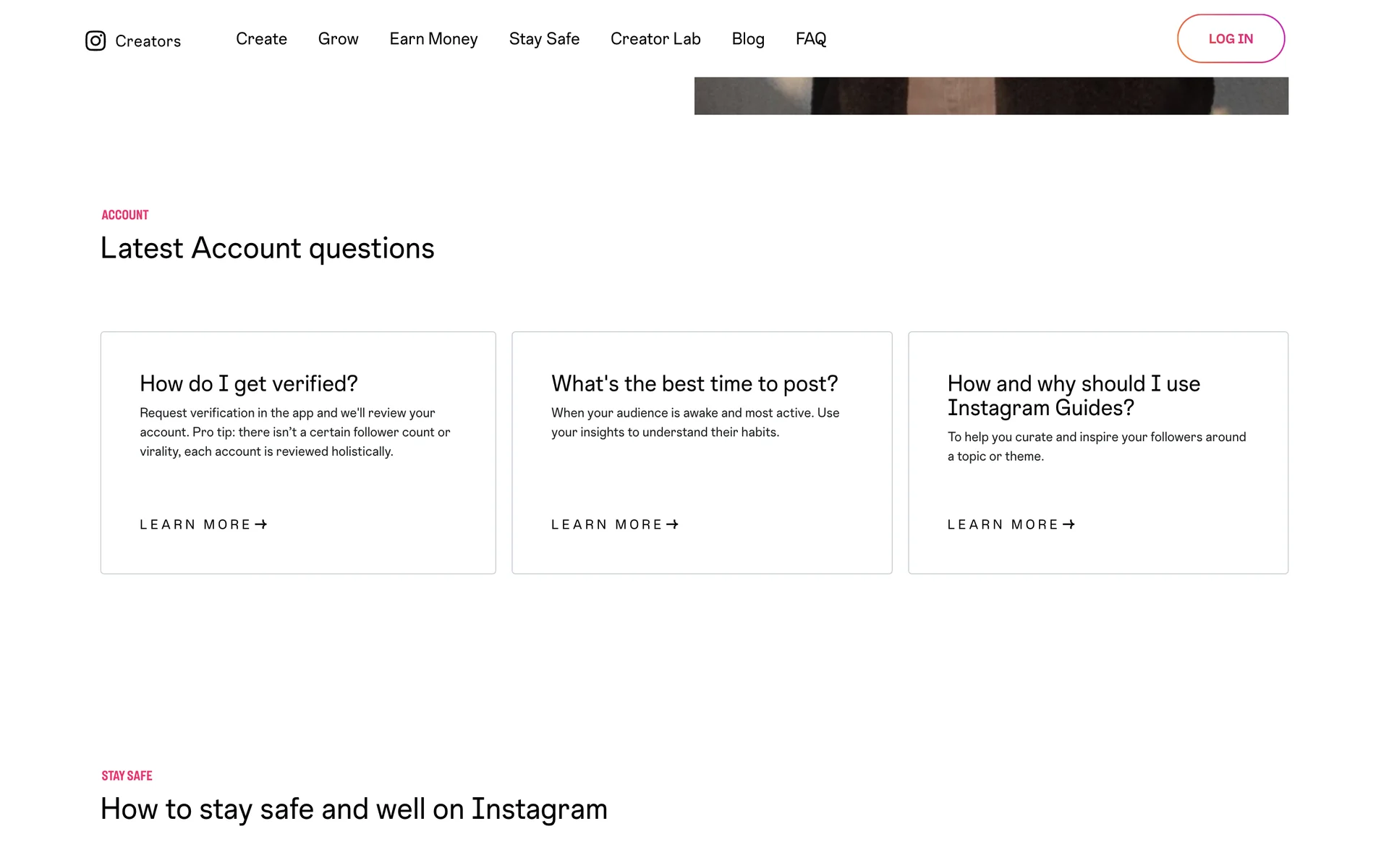Navigate to Creator Lab
1389x868 pixels.
coord(655,39)
